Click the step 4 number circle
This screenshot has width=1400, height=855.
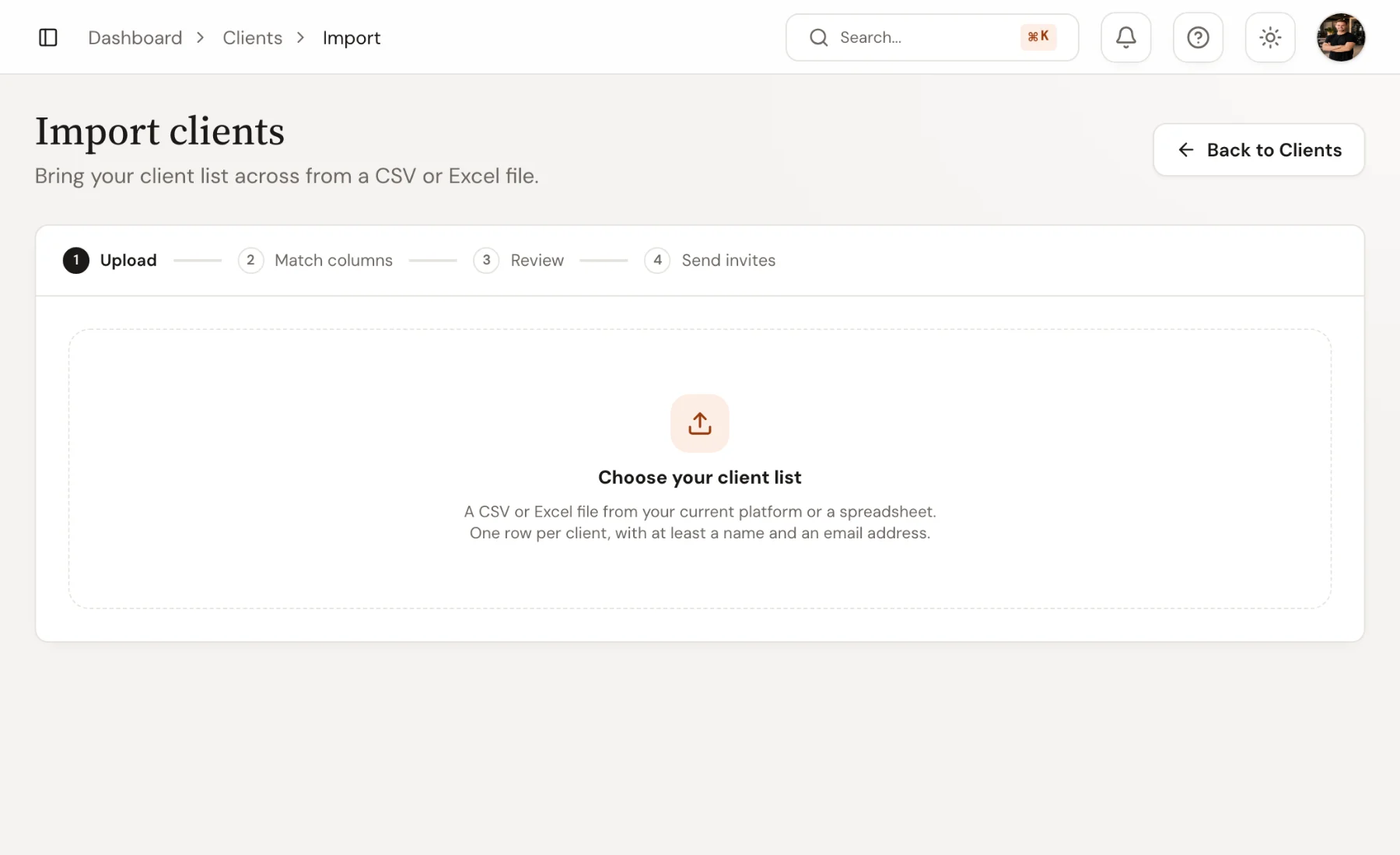(657, 260)
